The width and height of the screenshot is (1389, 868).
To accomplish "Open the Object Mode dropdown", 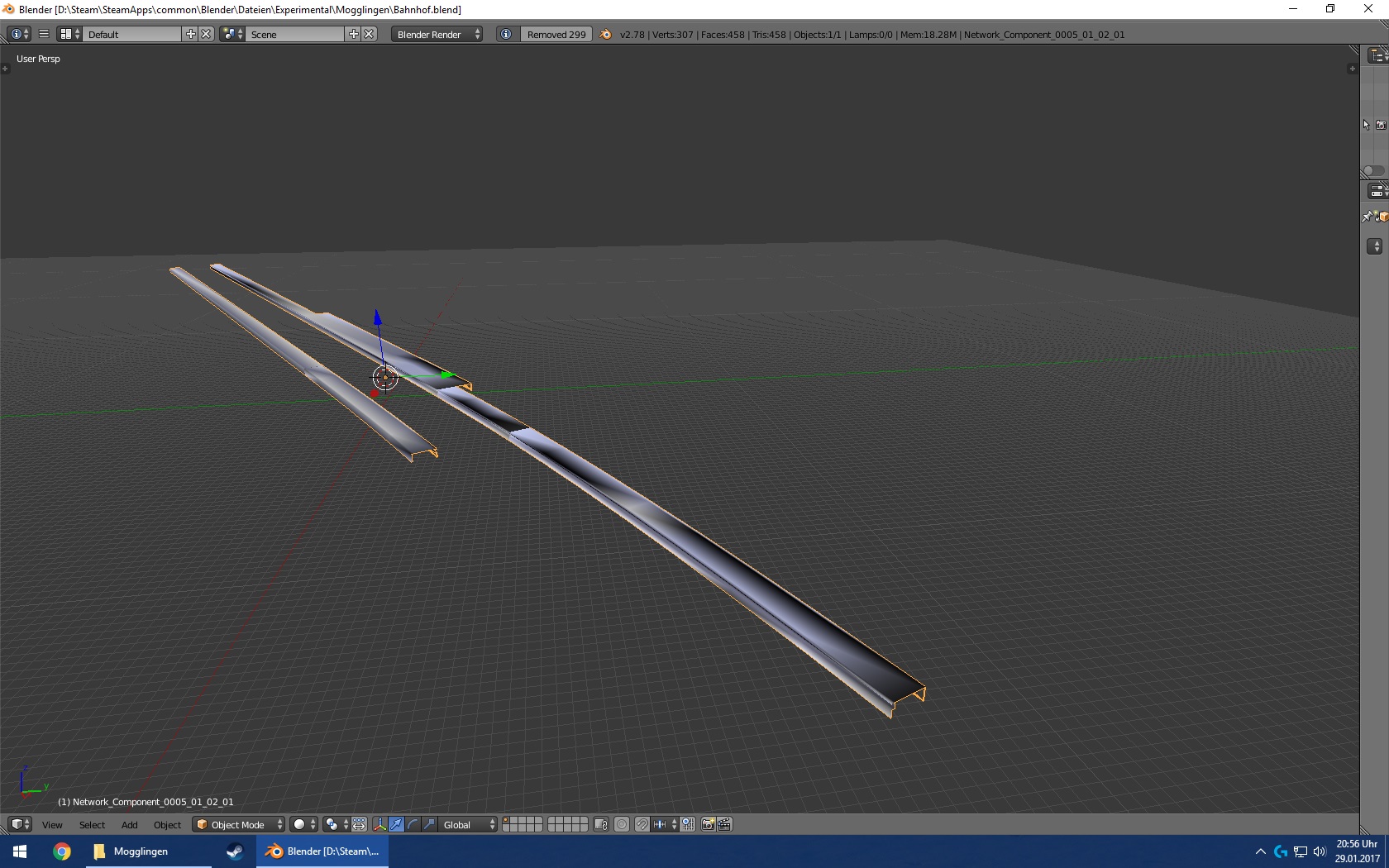I will [x=239, y=824].
